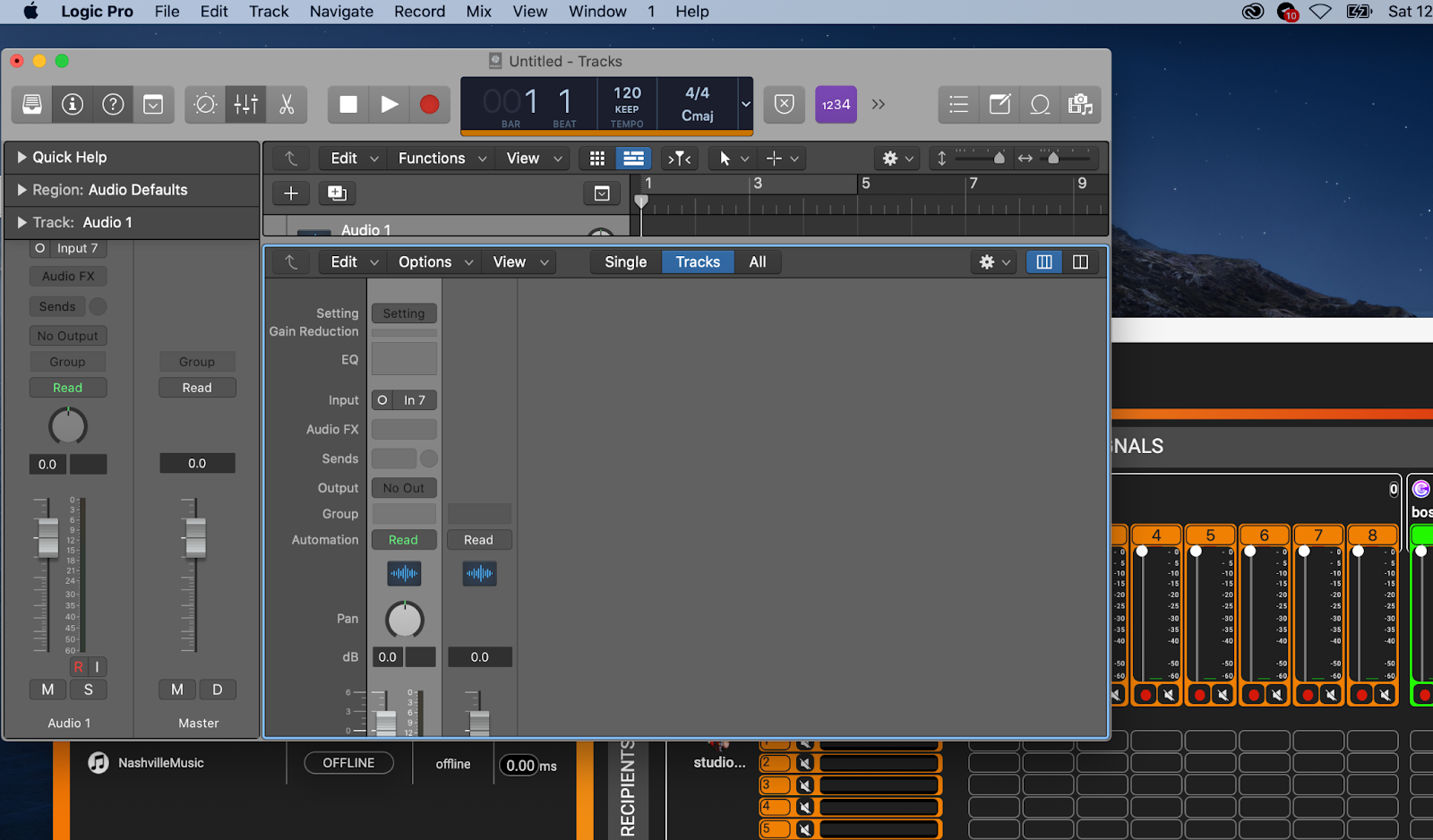Image resolution: width=1433 pixels, height=840 pixels.
Task: Toggle the Tracks area grid view icon
Action: tap(597, 159)
